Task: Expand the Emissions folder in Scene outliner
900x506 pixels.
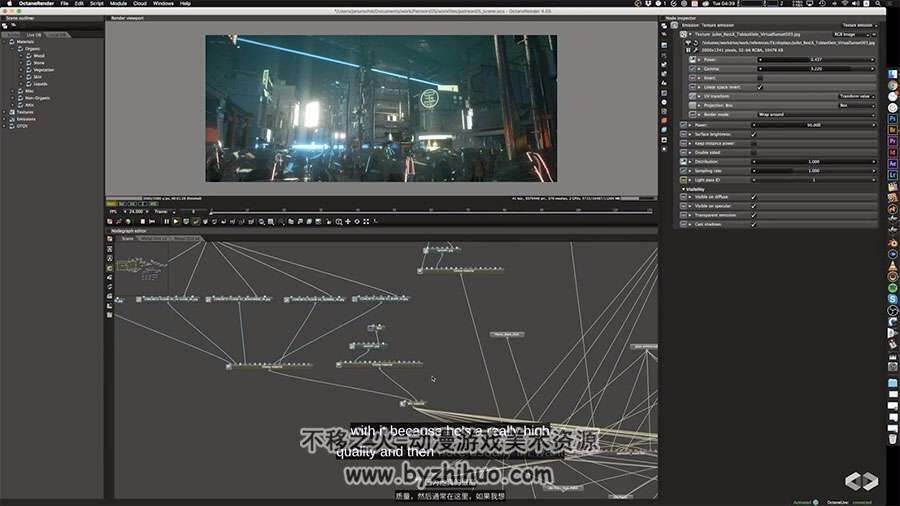Action: (x=5, y=119)
